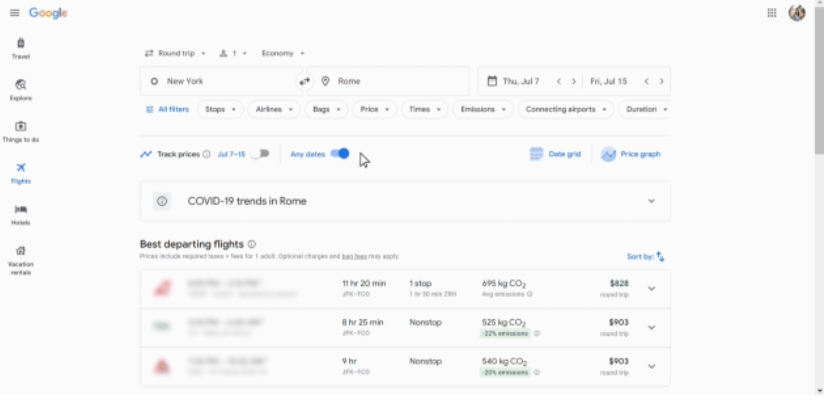Click the Google logo
826x406 pixels.
point(48,13)
